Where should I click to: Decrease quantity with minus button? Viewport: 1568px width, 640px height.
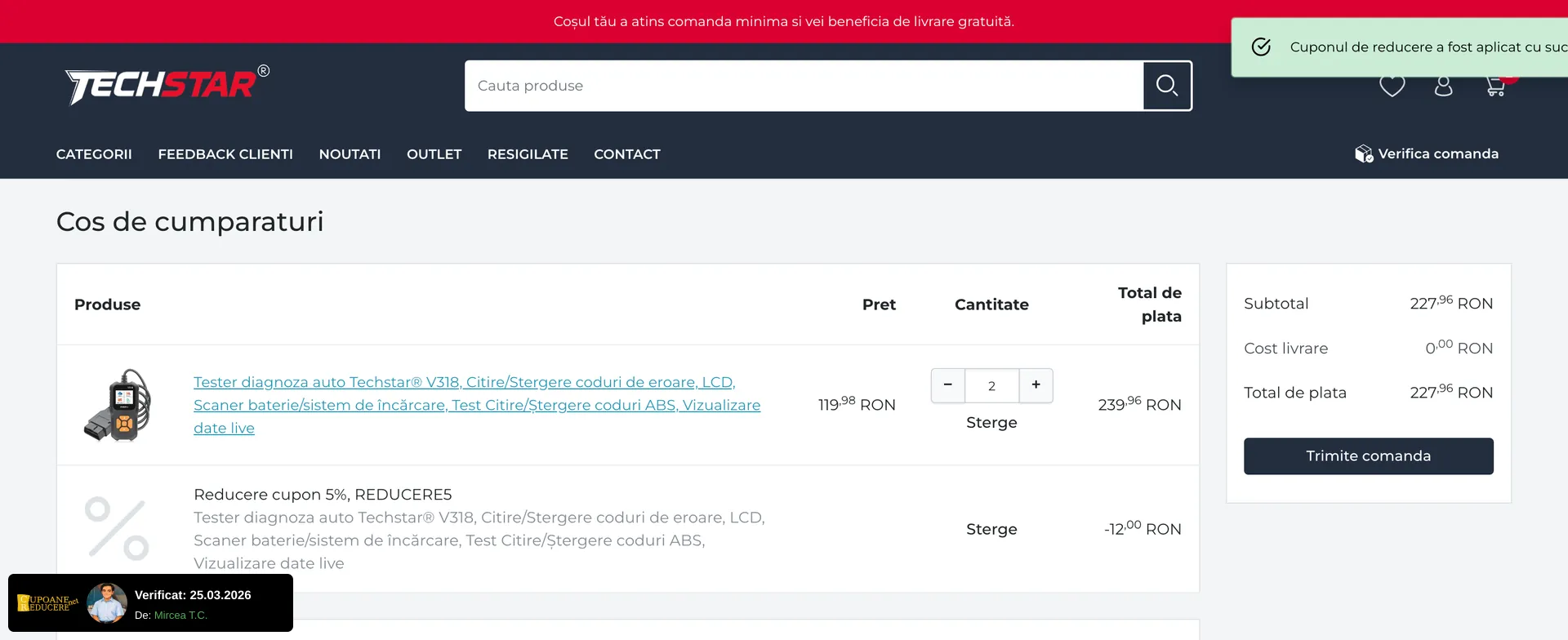948,385
